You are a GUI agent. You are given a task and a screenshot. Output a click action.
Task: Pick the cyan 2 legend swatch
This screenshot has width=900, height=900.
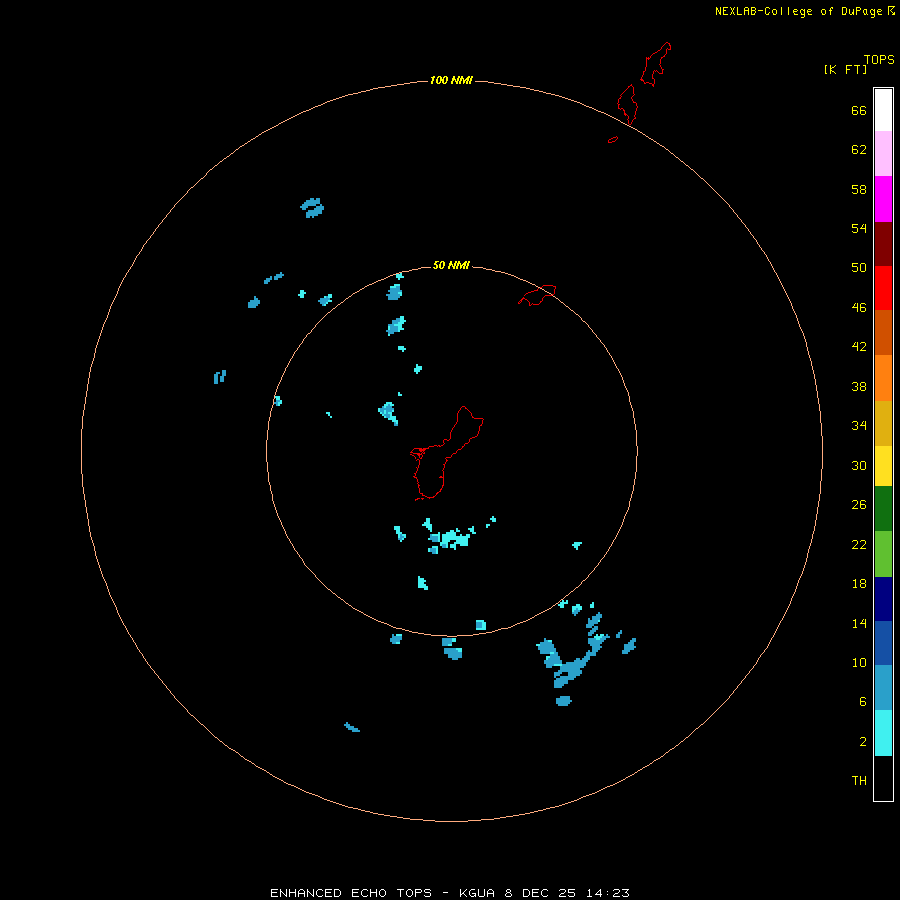[883, 733]
